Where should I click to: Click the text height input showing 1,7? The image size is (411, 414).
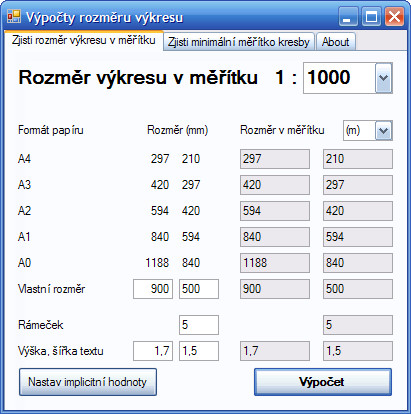click(x=153, y=351)
